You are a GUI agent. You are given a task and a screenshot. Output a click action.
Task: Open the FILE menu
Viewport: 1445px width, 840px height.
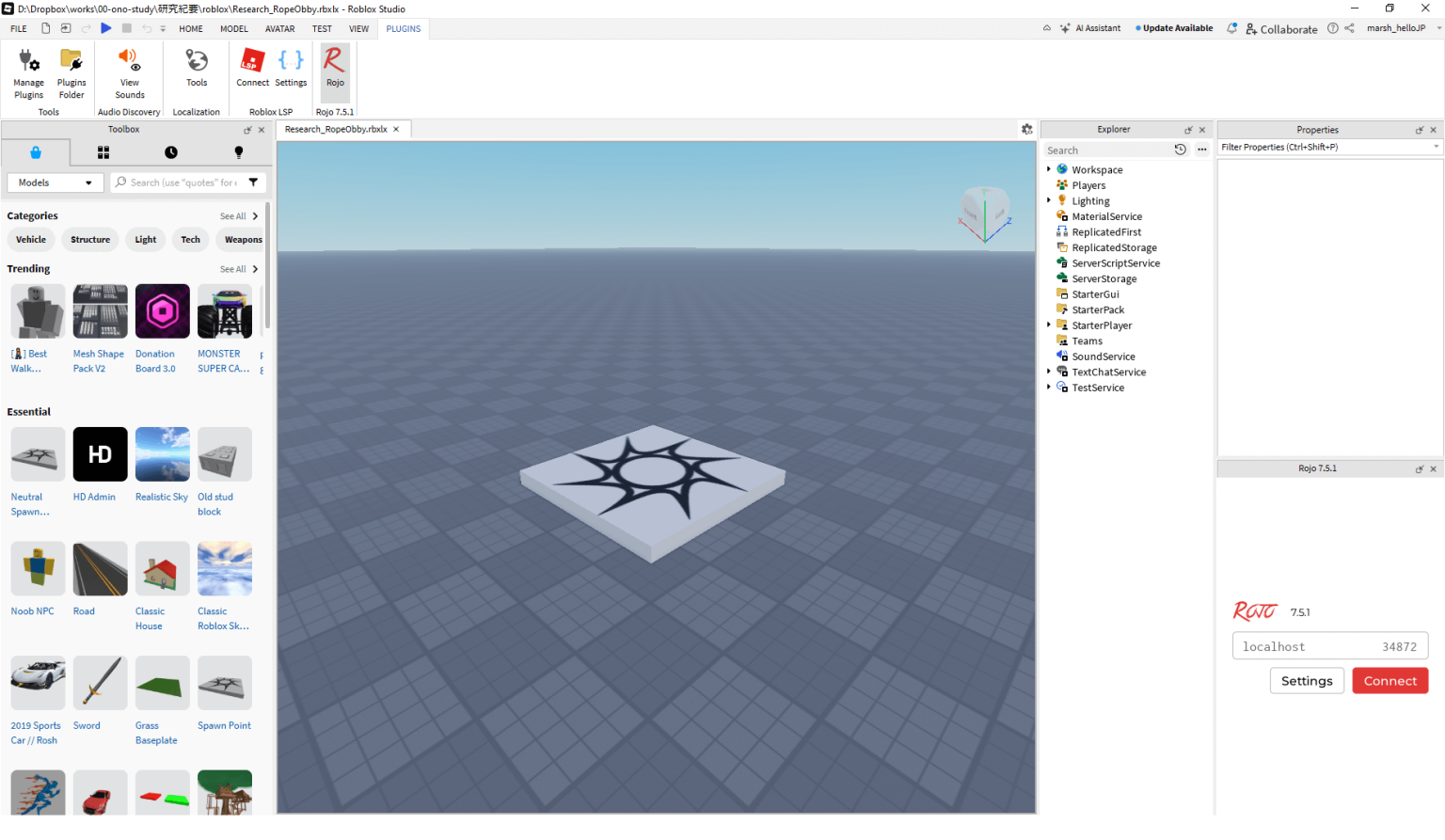[x=18, y=28]
